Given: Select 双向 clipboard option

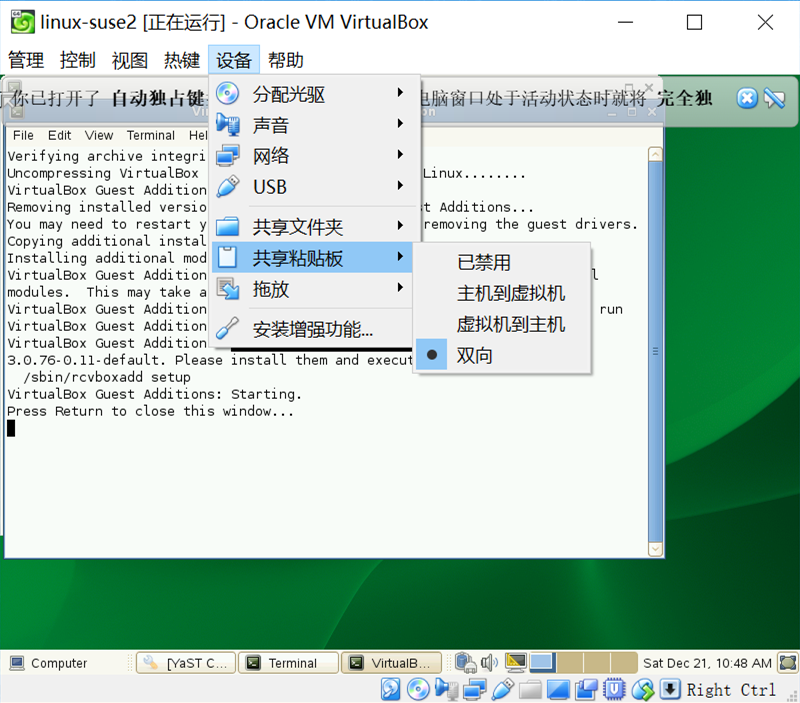Looking at the screenshot, I should point(502,355).
